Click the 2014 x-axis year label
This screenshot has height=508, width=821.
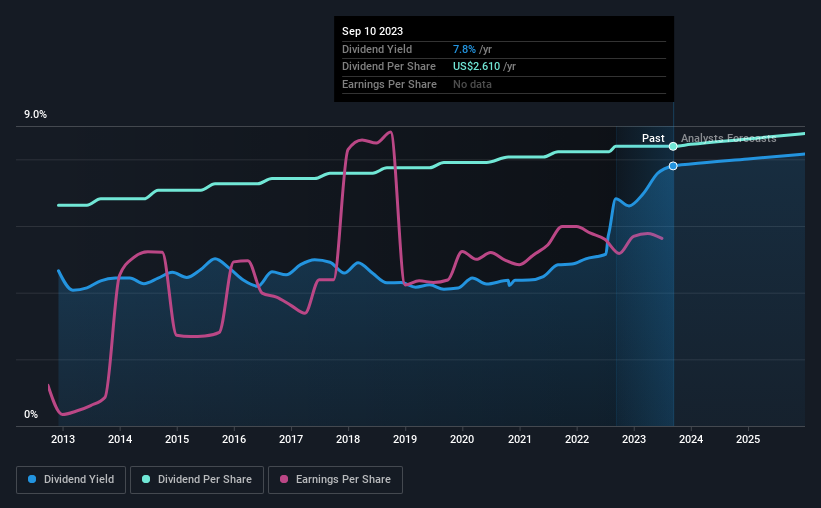point(120,439)
